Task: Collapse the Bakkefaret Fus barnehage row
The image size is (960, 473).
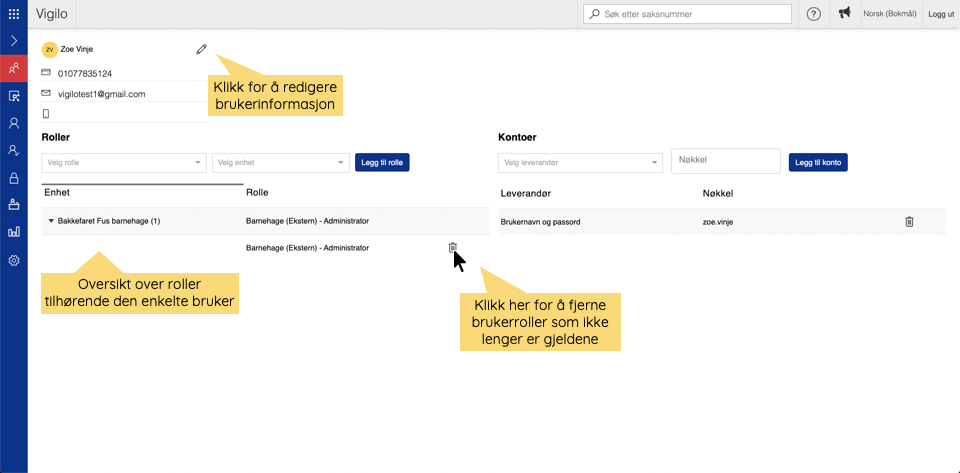Action: 51,221
